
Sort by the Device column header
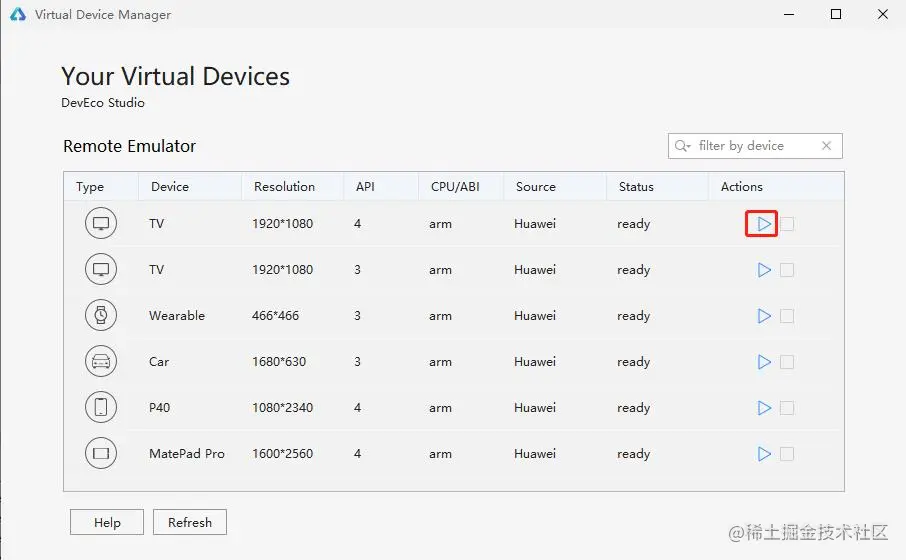(170, 187)
